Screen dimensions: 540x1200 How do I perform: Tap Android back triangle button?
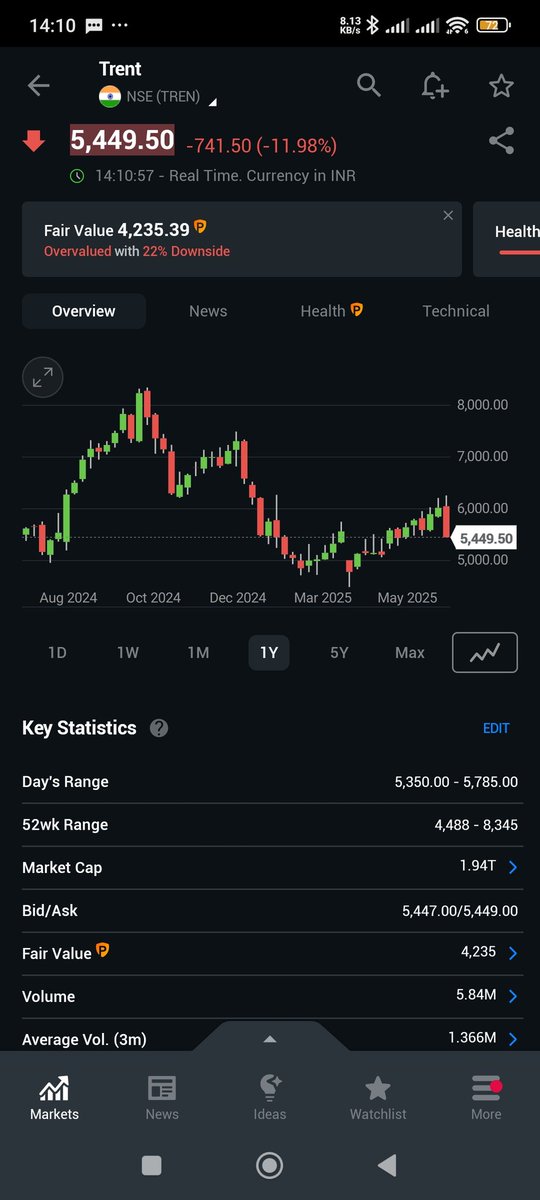tap(387, 1165)
